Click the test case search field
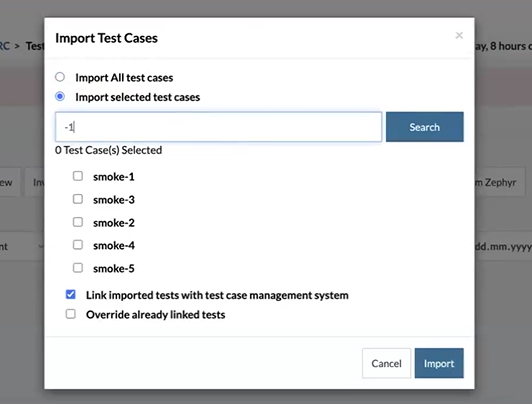 [x=218, y=127]
